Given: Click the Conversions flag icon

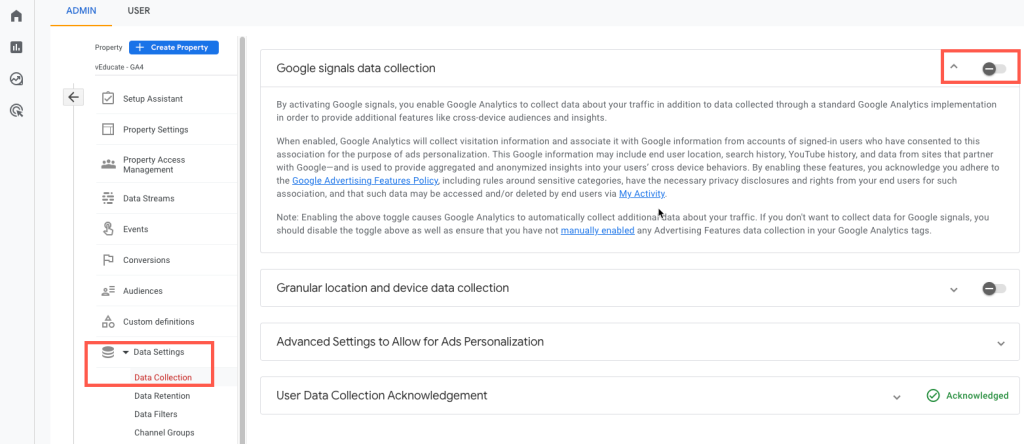Looking at the screenshot, I should point(108,260).
